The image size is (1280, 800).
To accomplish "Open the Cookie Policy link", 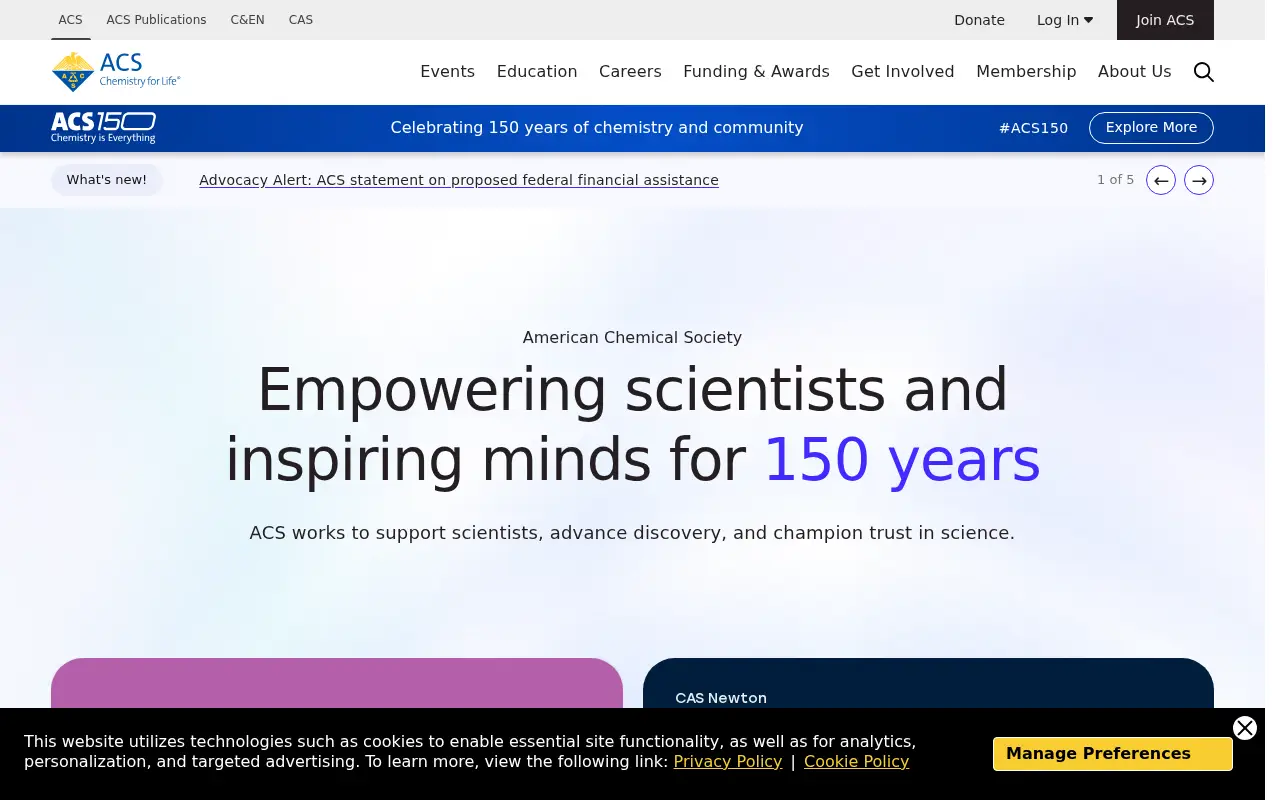I will tap(856, 762).
